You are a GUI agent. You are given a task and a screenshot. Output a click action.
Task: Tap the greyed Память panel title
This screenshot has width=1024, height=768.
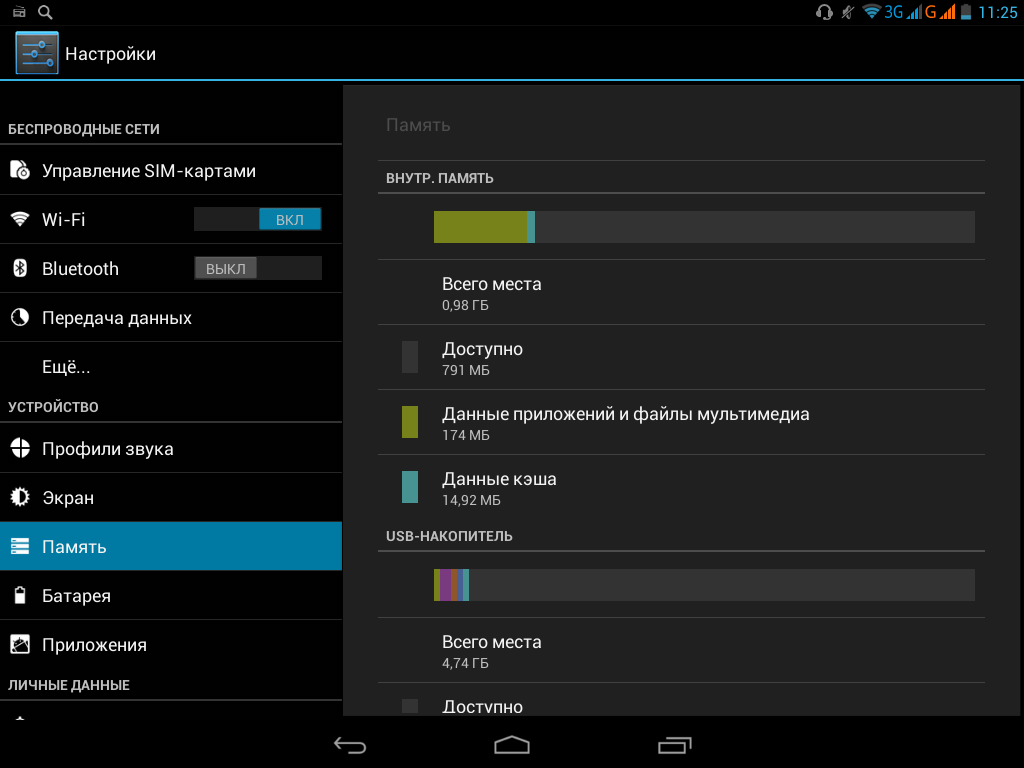[x=418, y=125]
